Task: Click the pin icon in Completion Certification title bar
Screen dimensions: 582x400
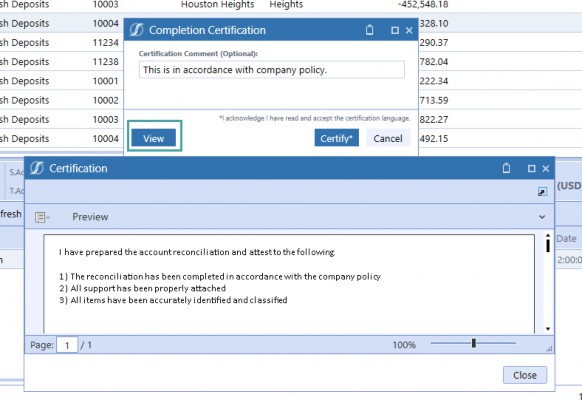Action: 369,30
